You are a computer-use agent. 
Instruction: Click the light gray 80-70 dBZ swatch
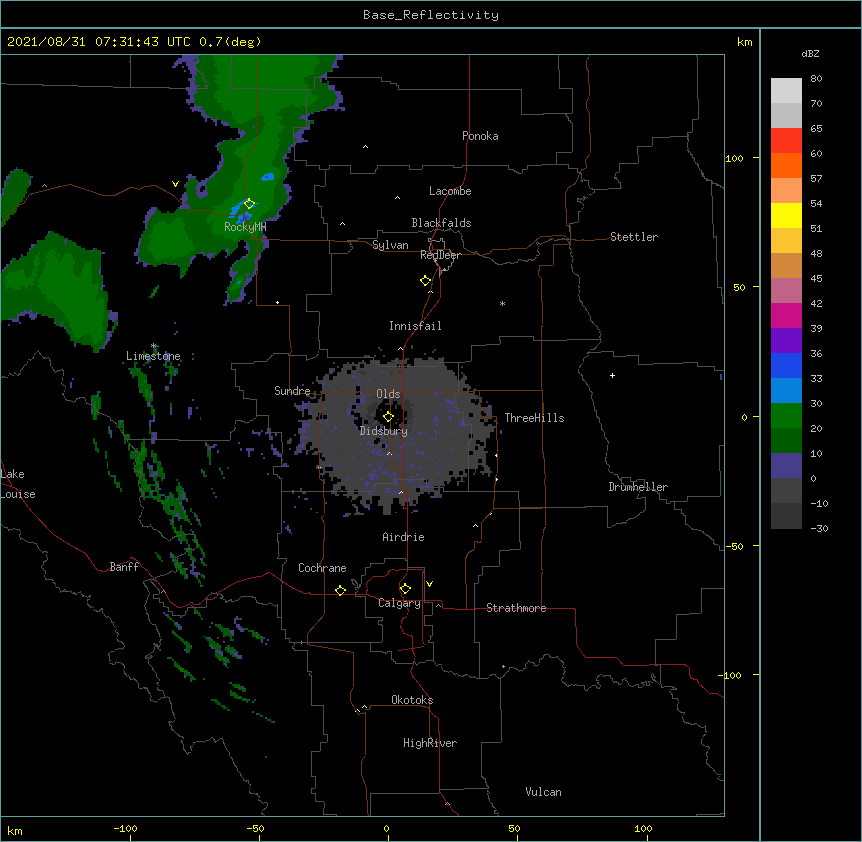[x=786, y=90]
